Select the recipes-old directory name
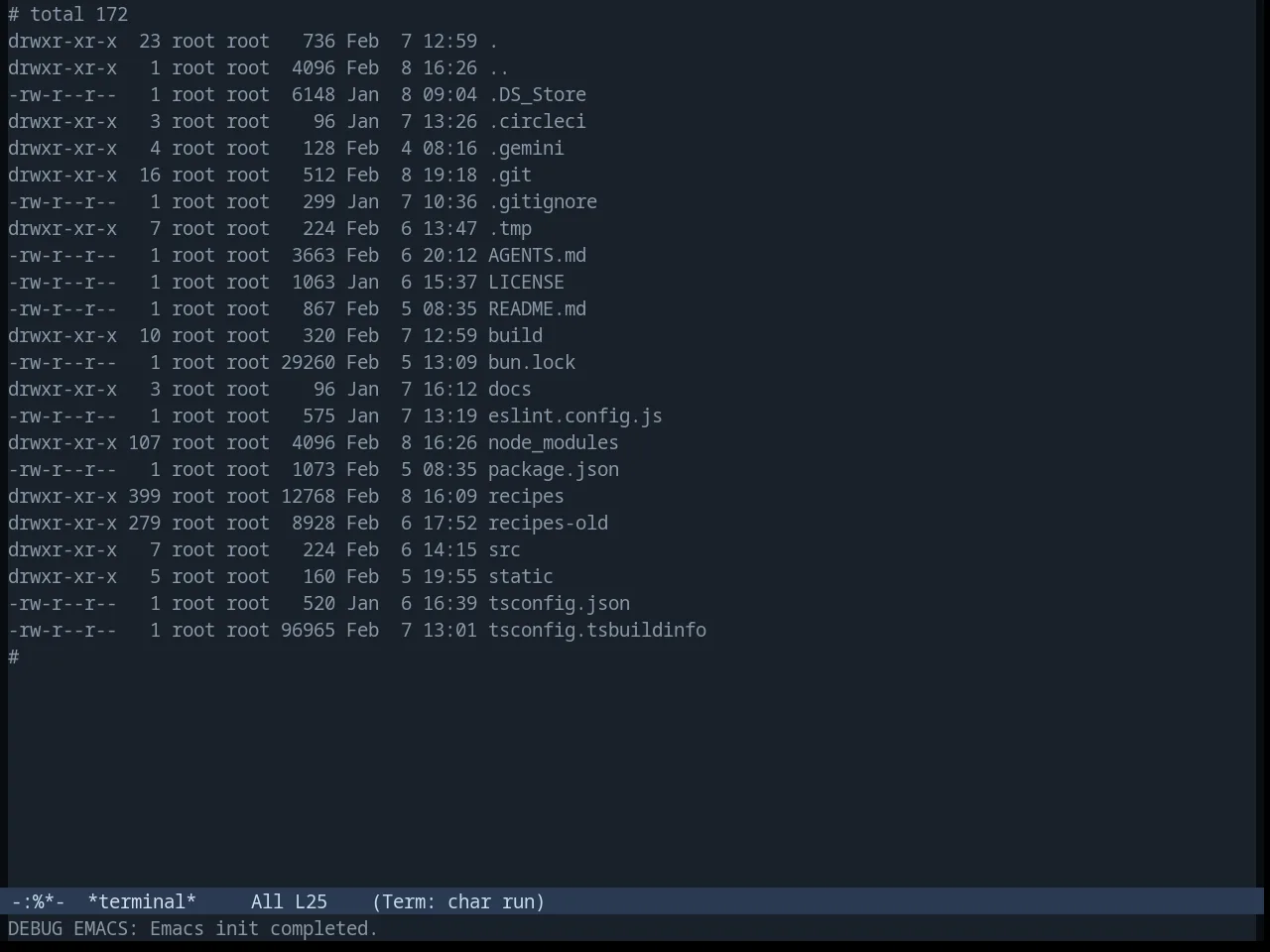 tap(548, 524)
